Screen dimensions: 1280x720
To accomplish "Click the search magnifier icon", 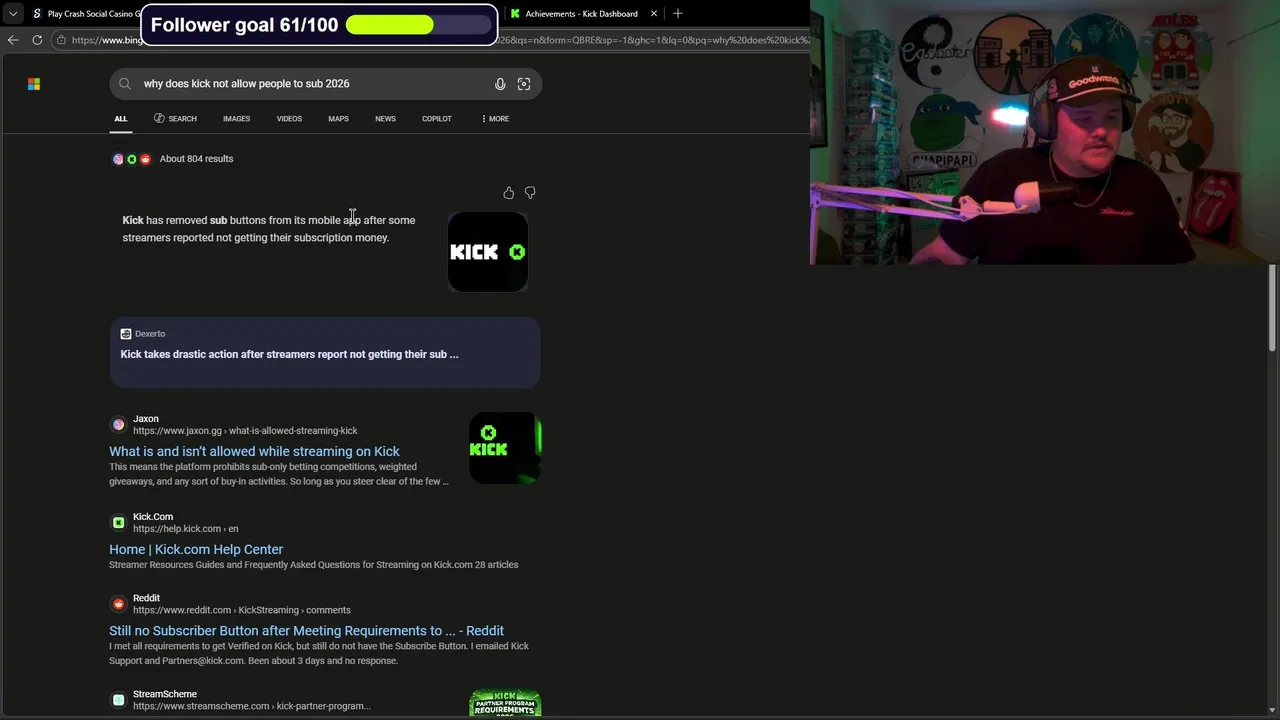I will point(125,84).
